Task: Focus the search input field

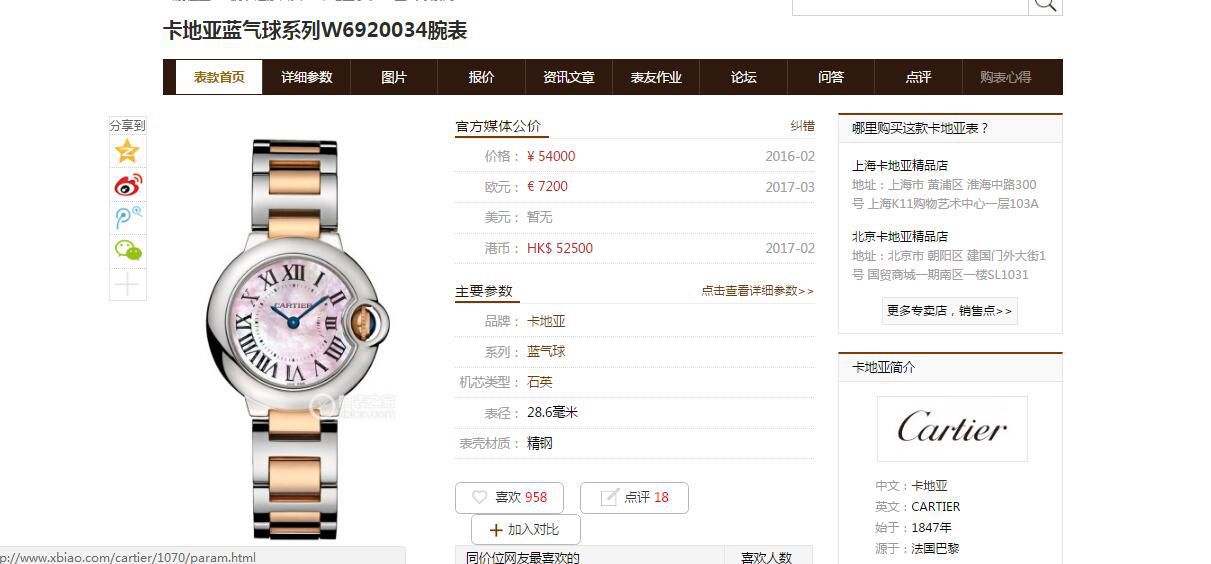Action: click(x=910, y=5)
